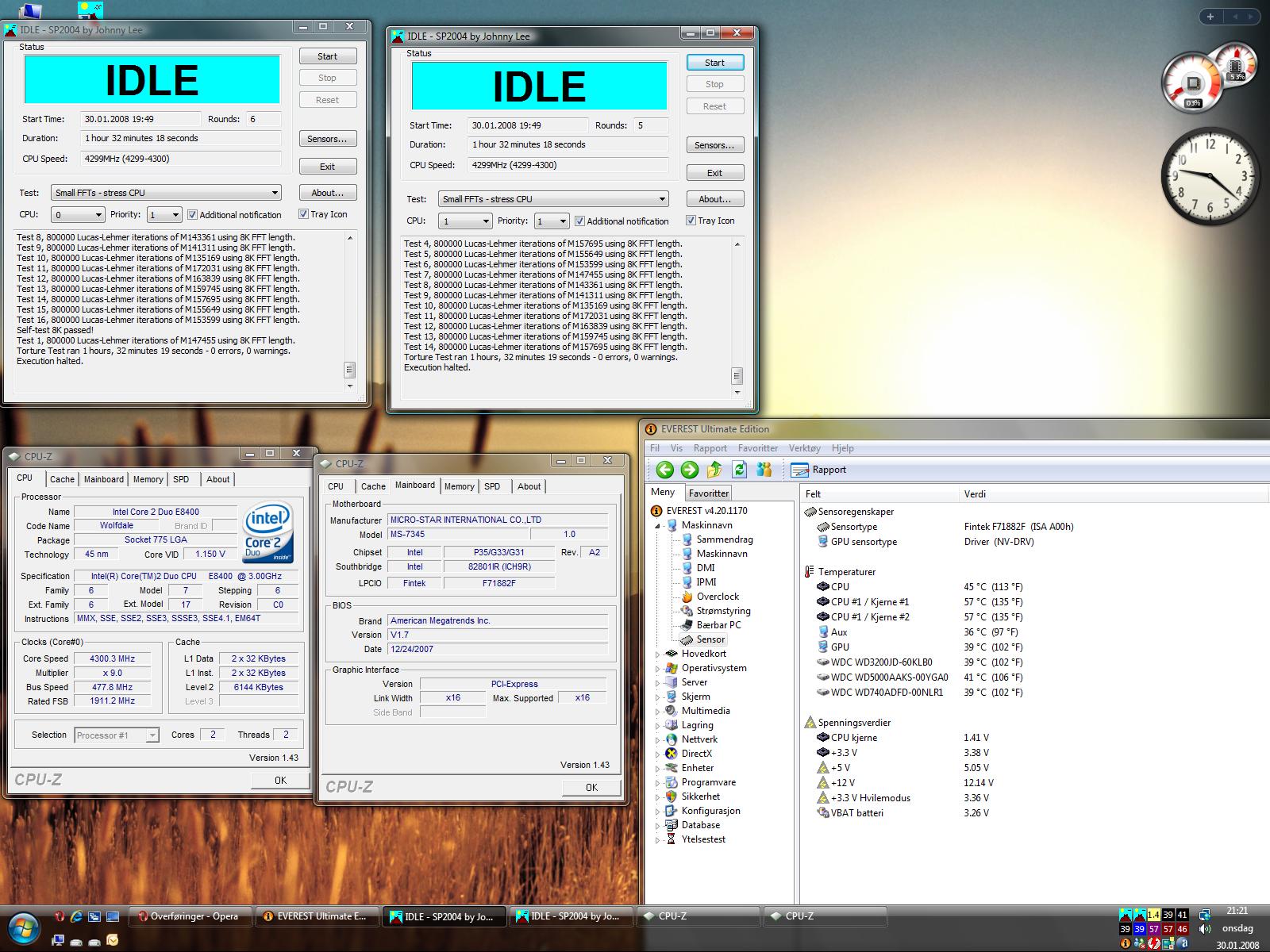The width and height of the screenshot is (1270, 952).
Task: Click the left SP2004 log scrollbar
Action: click(x=350, y=312)
